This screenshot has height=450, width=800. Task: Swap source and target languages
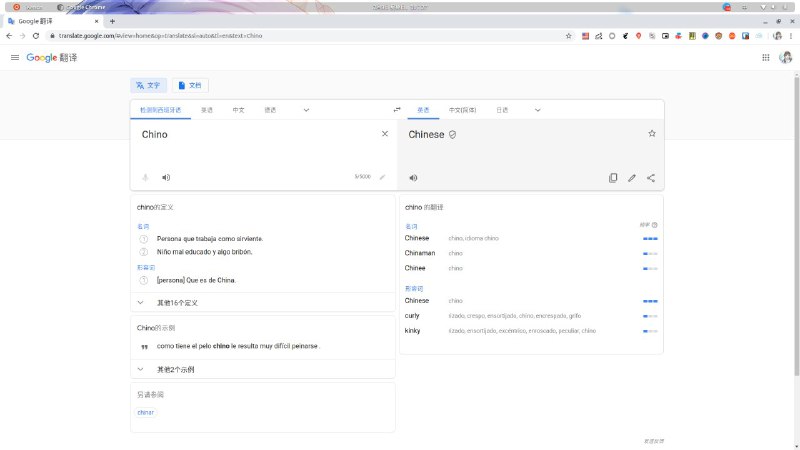(397, 110)
